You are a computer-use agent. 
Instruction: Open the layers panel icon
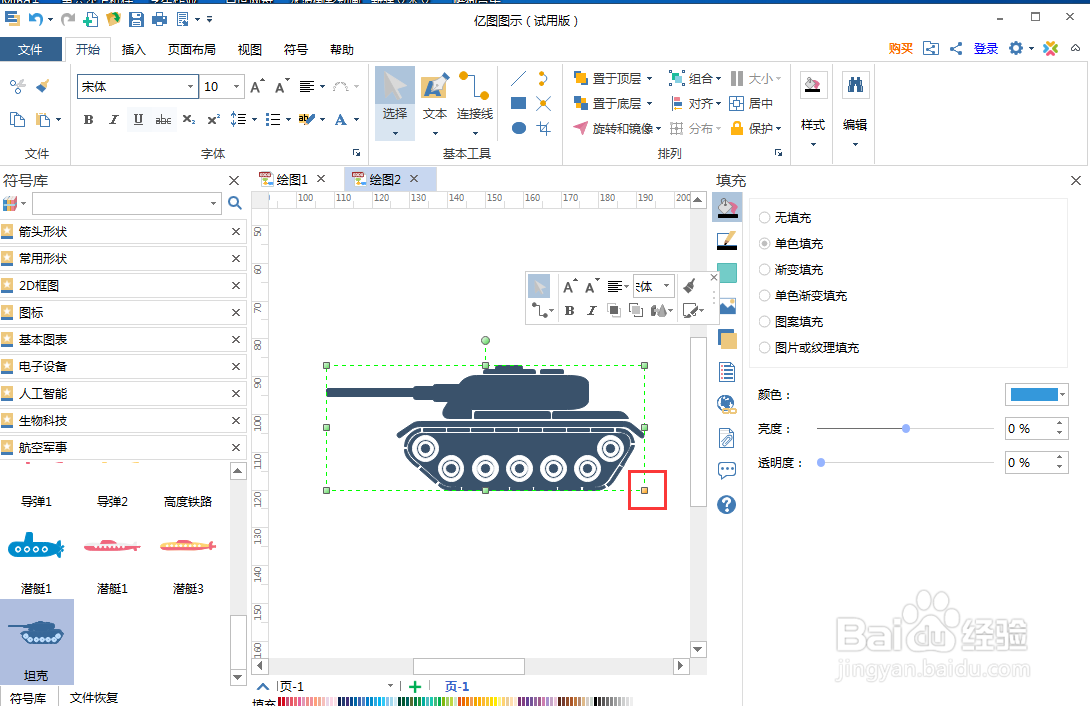click(x=726, y=338)
